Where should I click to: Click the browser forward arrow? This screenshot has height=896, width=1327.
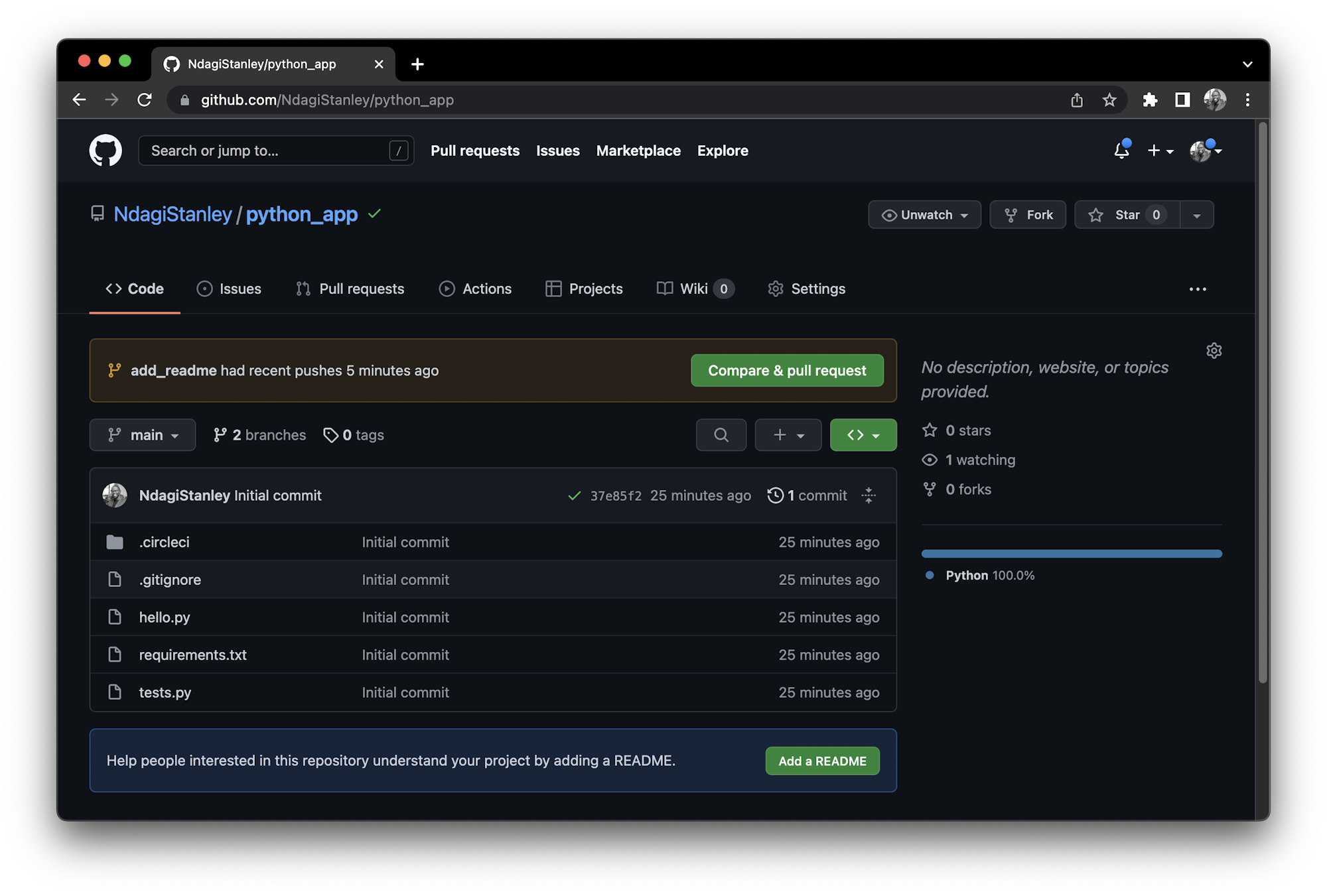click(x=111, y=99)
